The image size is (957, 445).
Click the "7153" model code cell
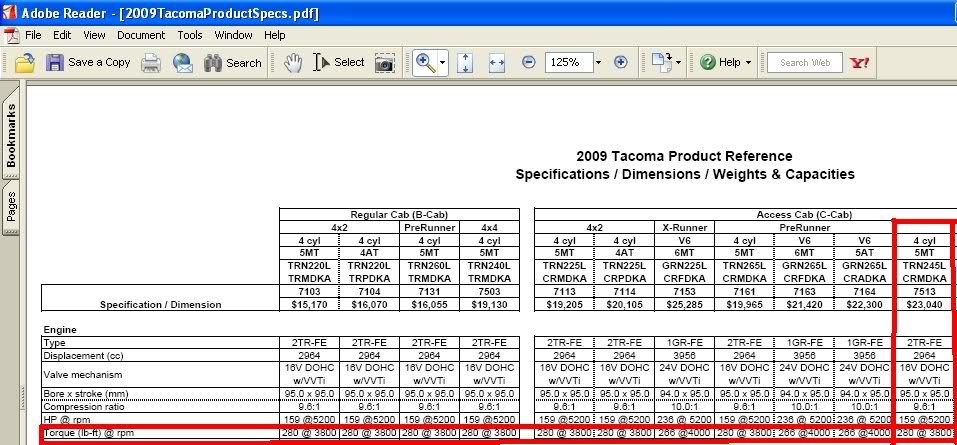point(684,291)
